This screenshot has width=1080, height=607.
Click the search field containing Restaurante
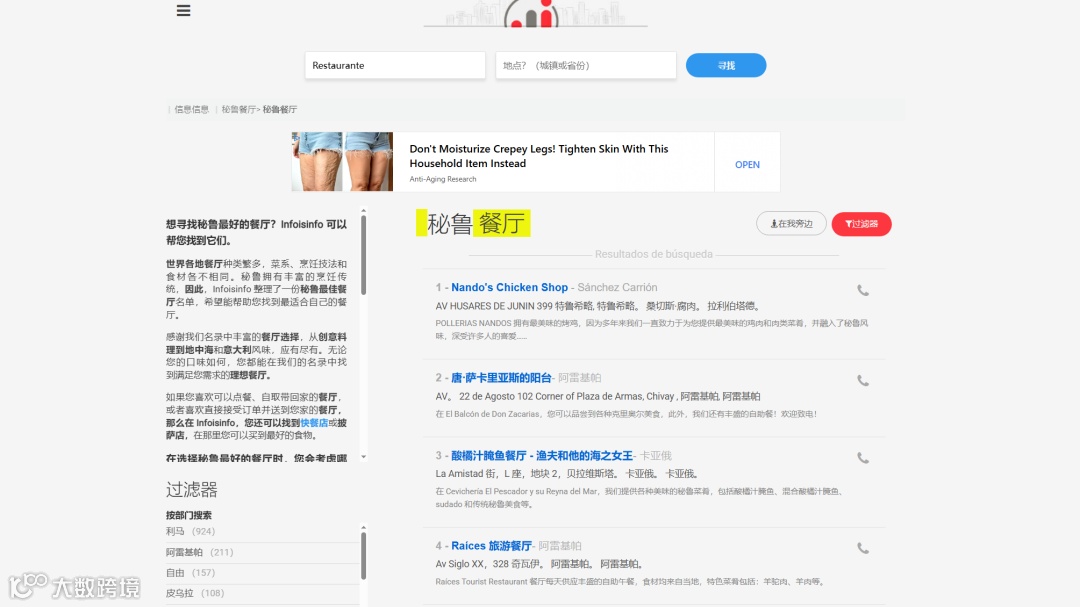click(x=395, y=65)
